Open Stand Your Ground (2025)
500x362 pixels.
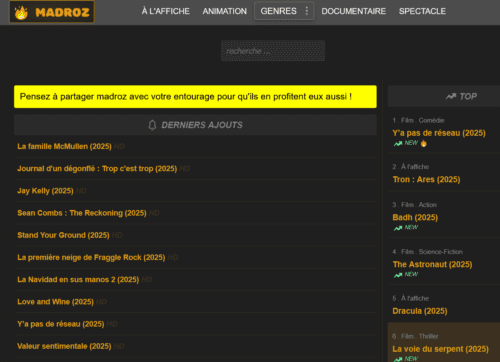click(x=63, y=235)
